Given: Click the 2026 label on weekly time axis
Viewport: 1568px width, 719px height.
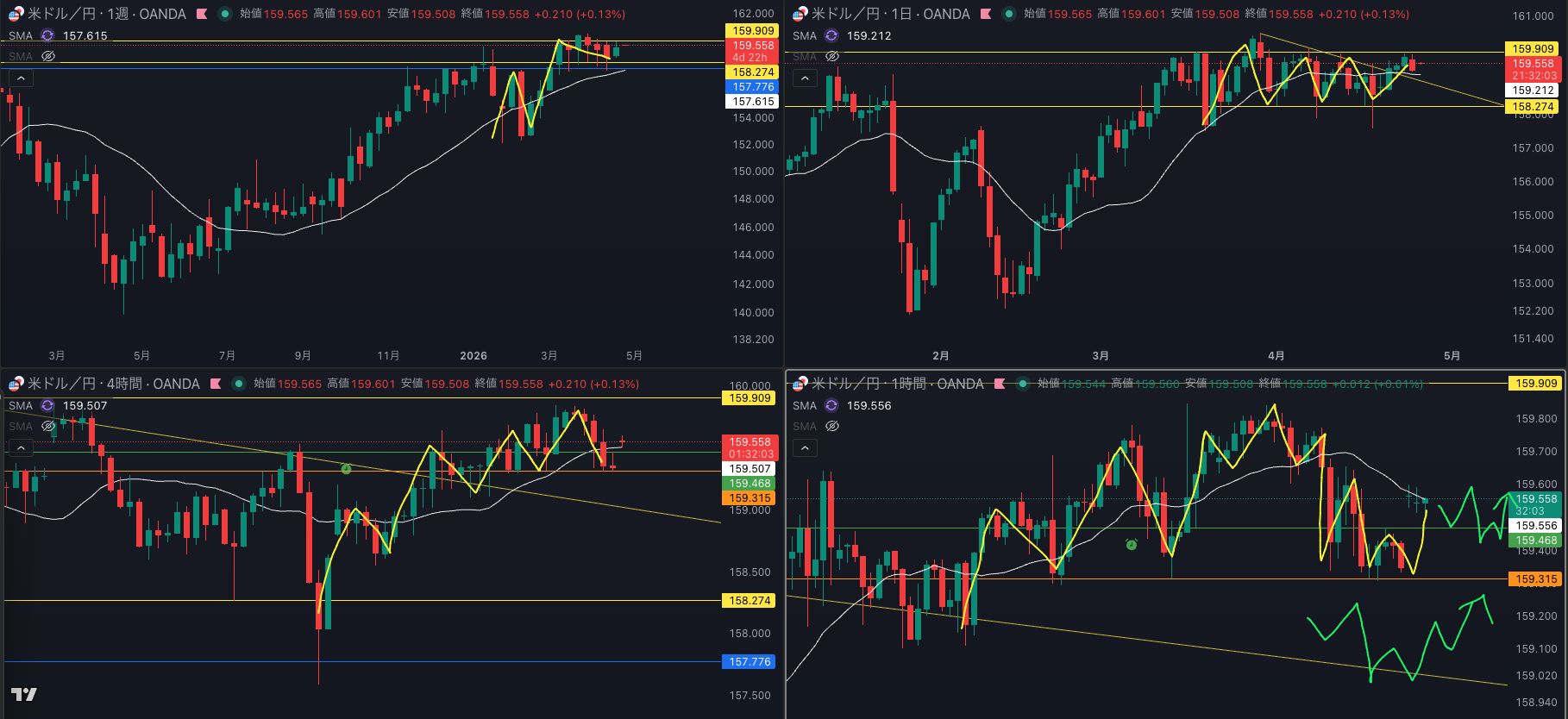Looking at the screenshot, I should [474, 355].
